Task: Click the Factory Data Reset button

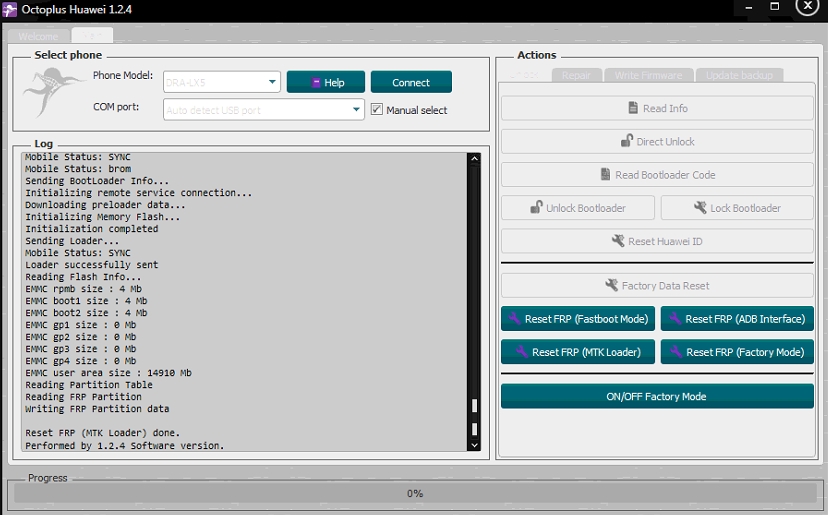Action: click(657, 285)
